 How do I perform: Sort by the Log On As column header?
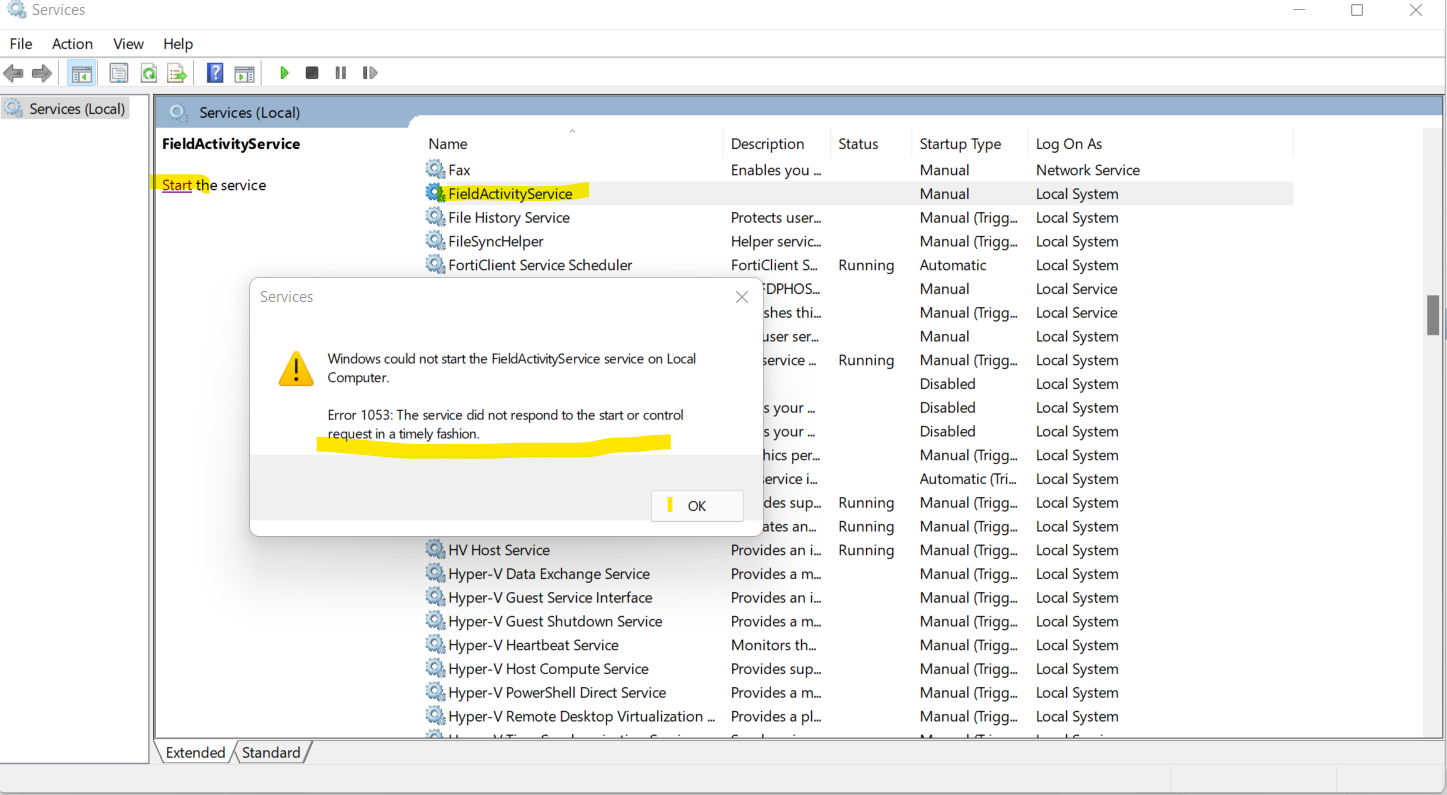click(1160, 143)
